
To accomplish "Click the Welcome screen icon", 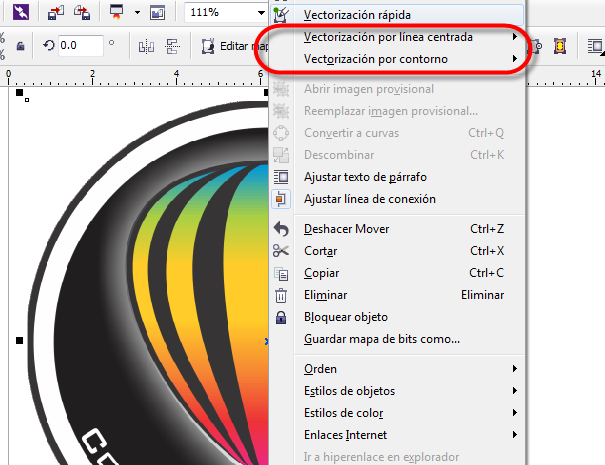I will click(x=157, y=13).
